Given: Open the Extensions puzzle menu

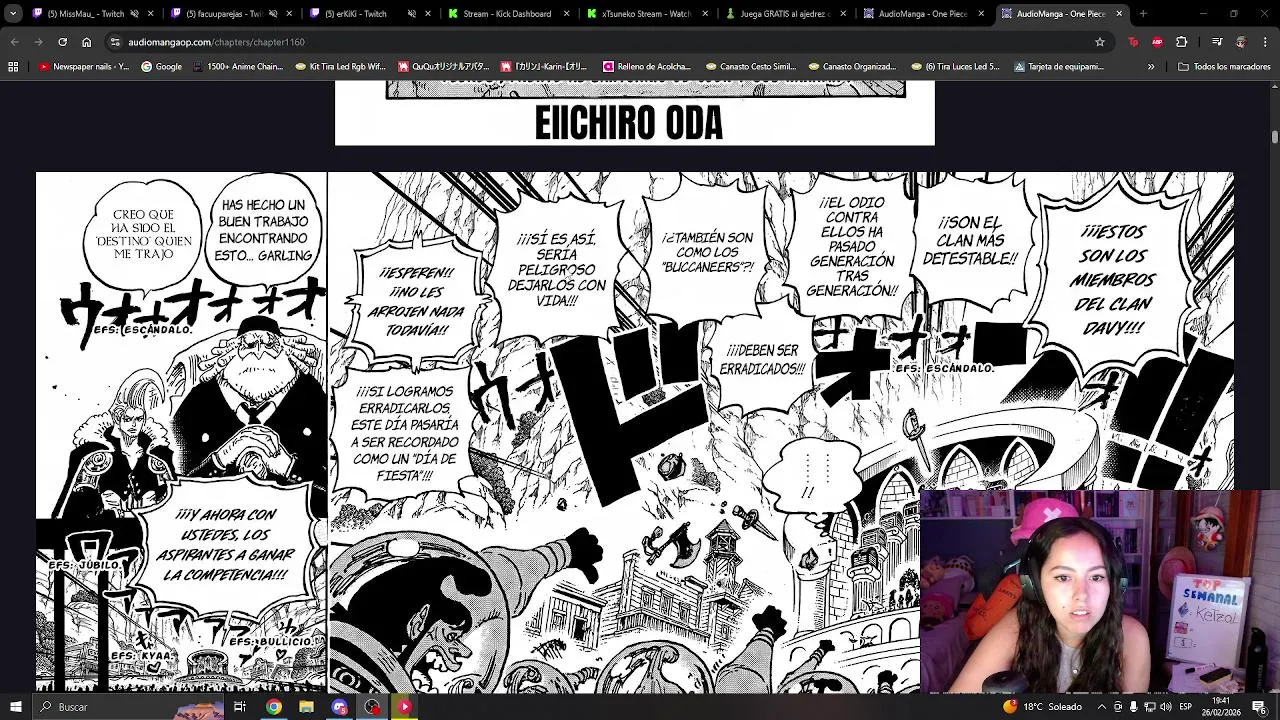Looking at the screenshot, I should click(x=1181, y=42).
